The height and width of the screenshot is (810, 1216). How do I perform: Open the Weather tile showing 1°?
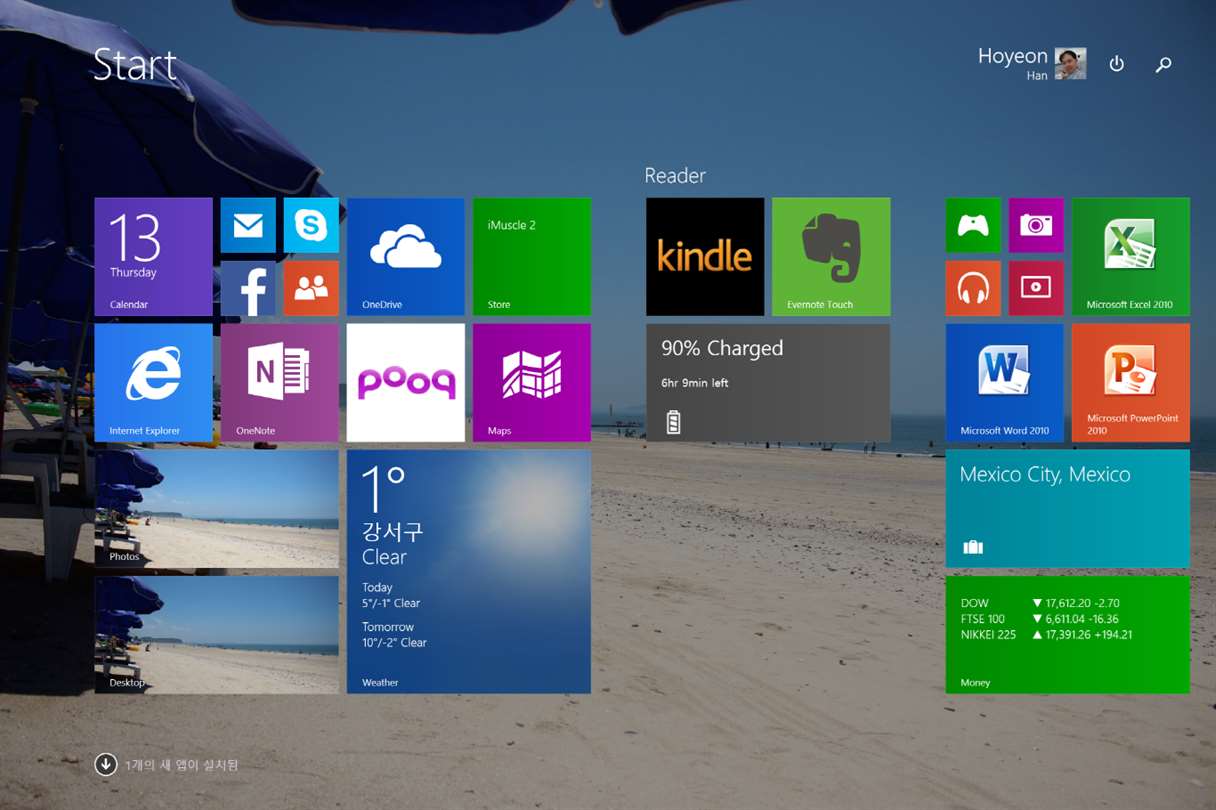[468, 572]
